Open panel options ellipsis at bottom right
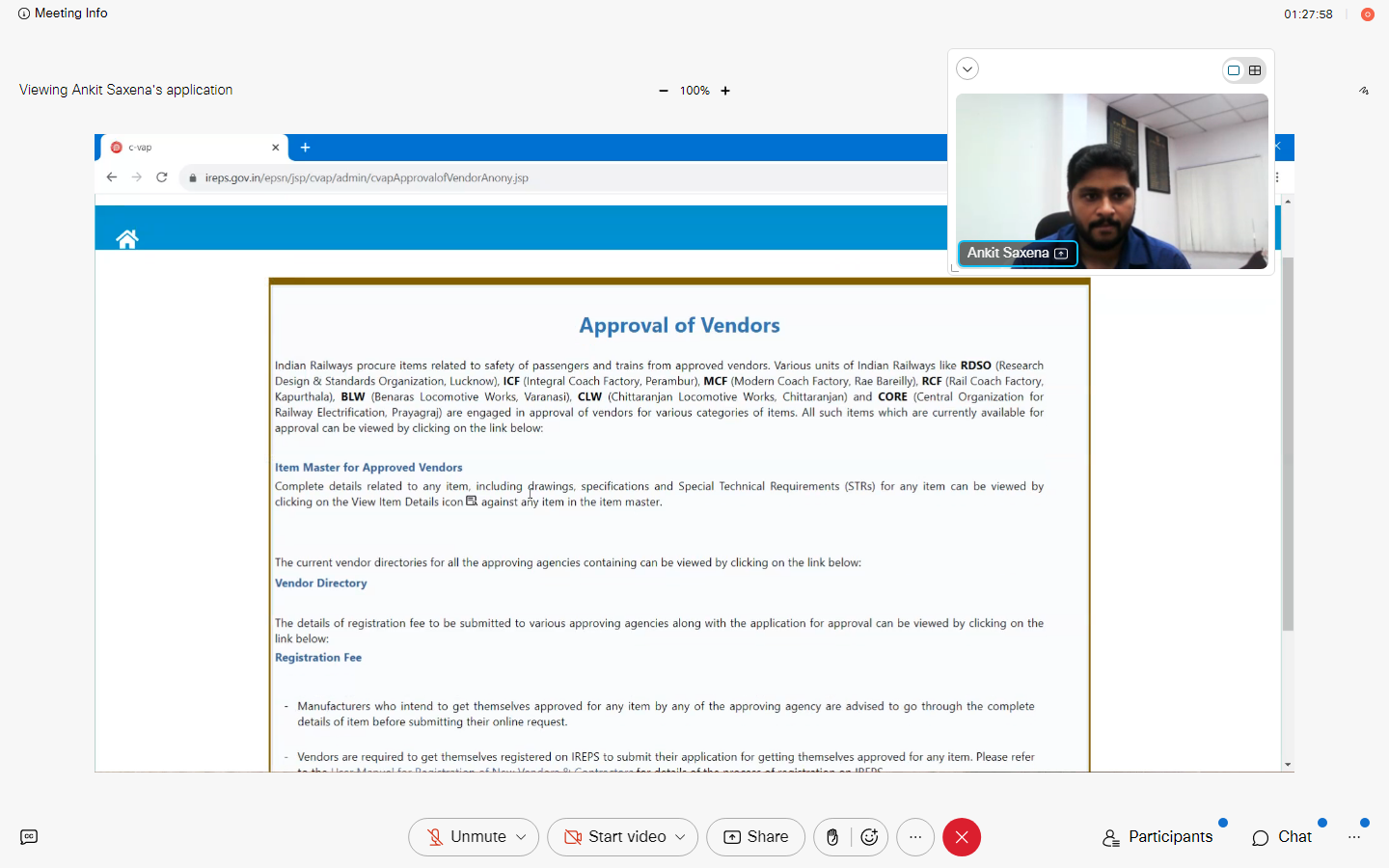1389x868 pixels. [1354, 837]
